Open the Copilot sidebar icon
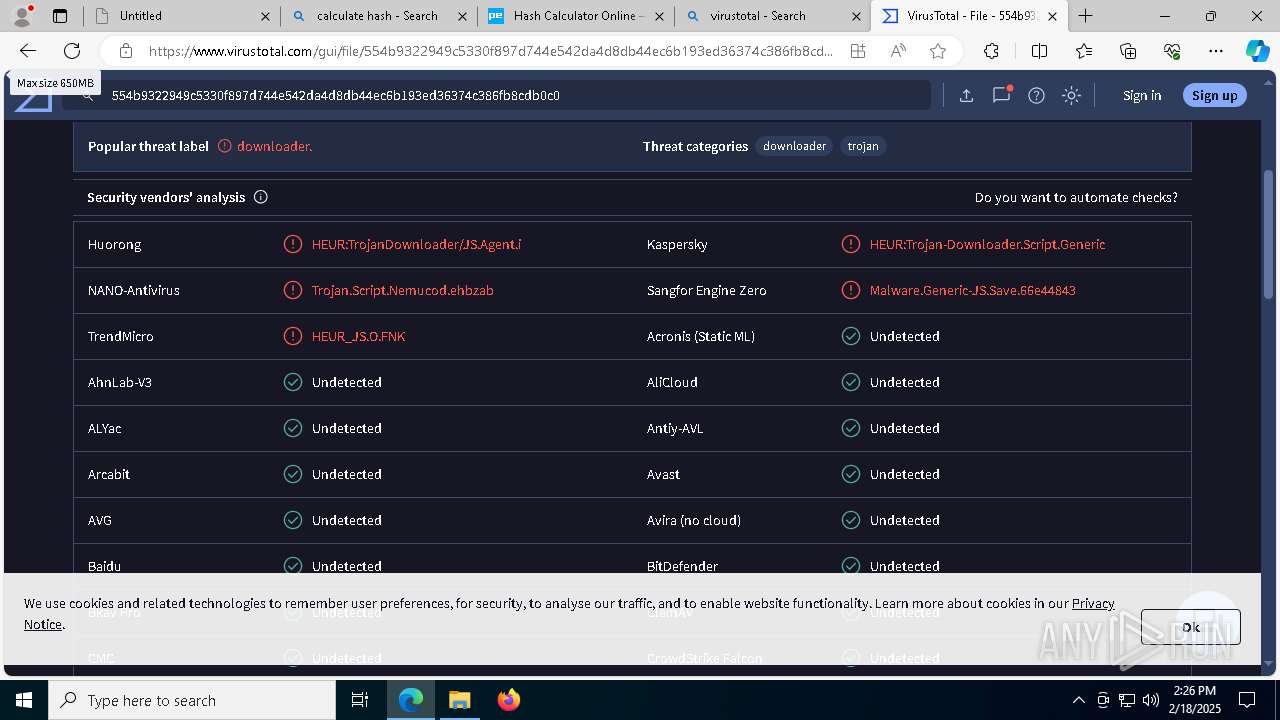1280x720 pixels. coord(1257,51)
